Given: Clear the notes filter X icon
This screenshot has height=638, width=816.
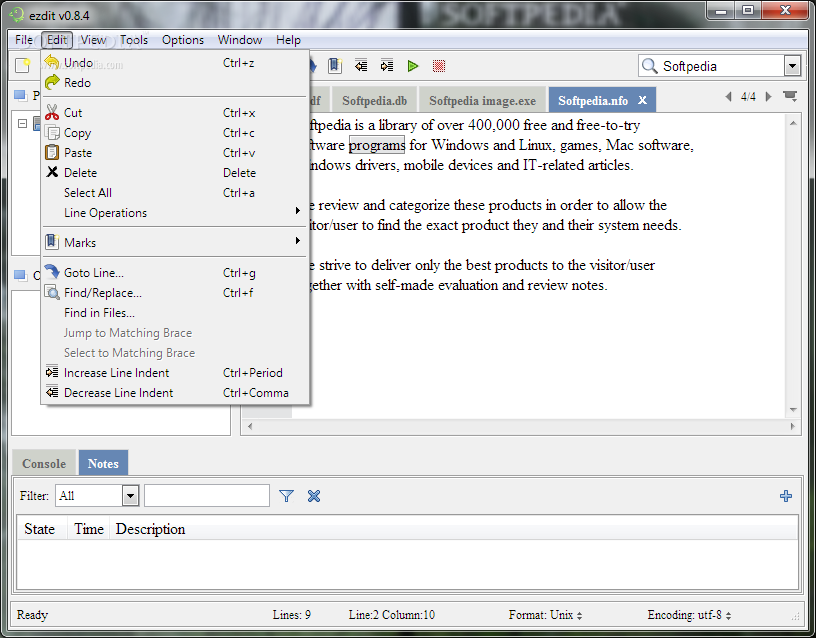Looking at the screenshot, I should pos(314,496).
